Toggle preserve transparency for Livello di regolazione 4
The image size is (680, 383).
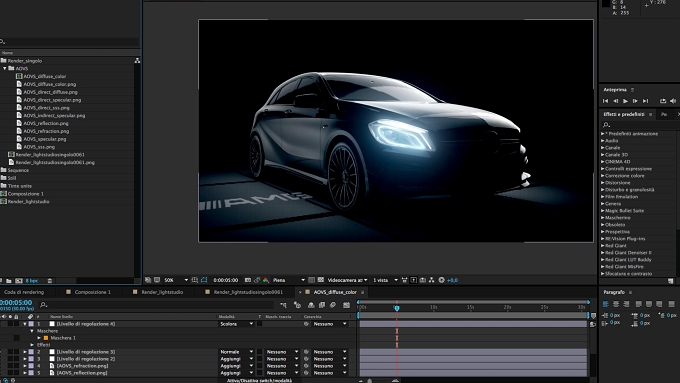coord(260,324)
